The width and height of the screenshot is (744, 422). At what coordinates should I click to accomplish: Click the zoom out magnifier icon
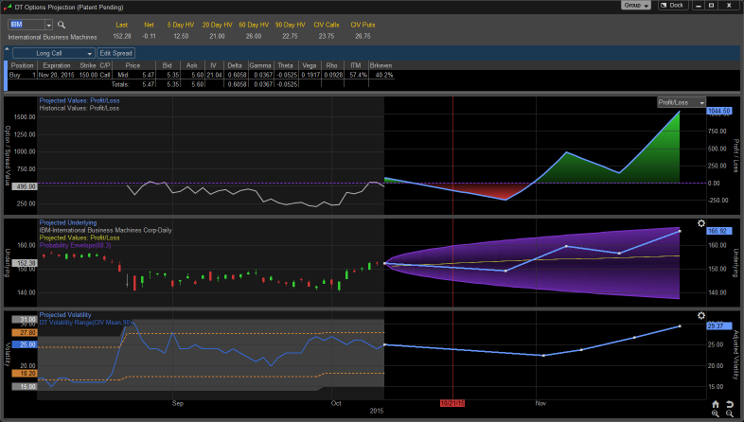pos(730,413)
